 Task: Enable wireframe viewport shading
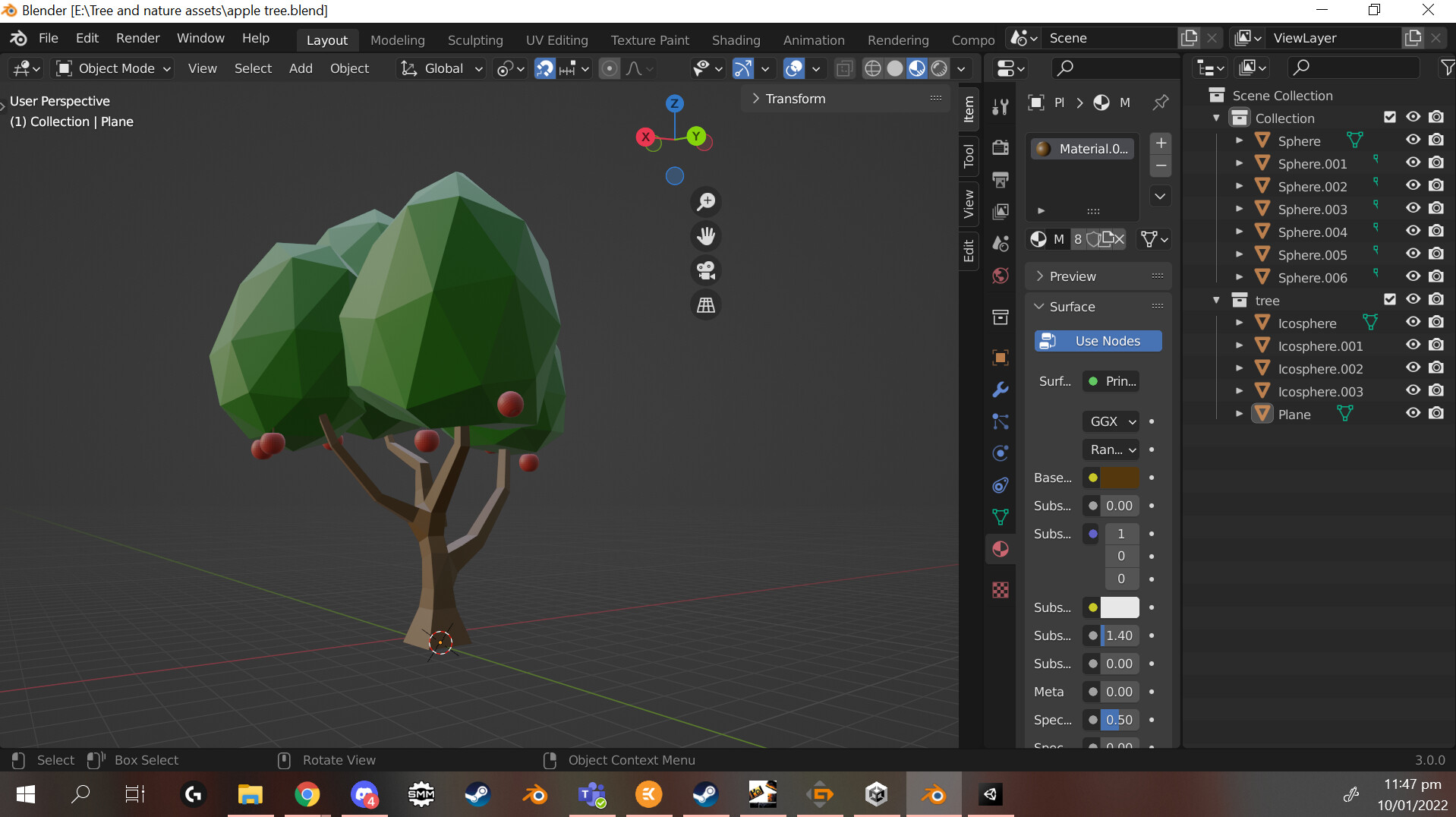tap(871, 68)
